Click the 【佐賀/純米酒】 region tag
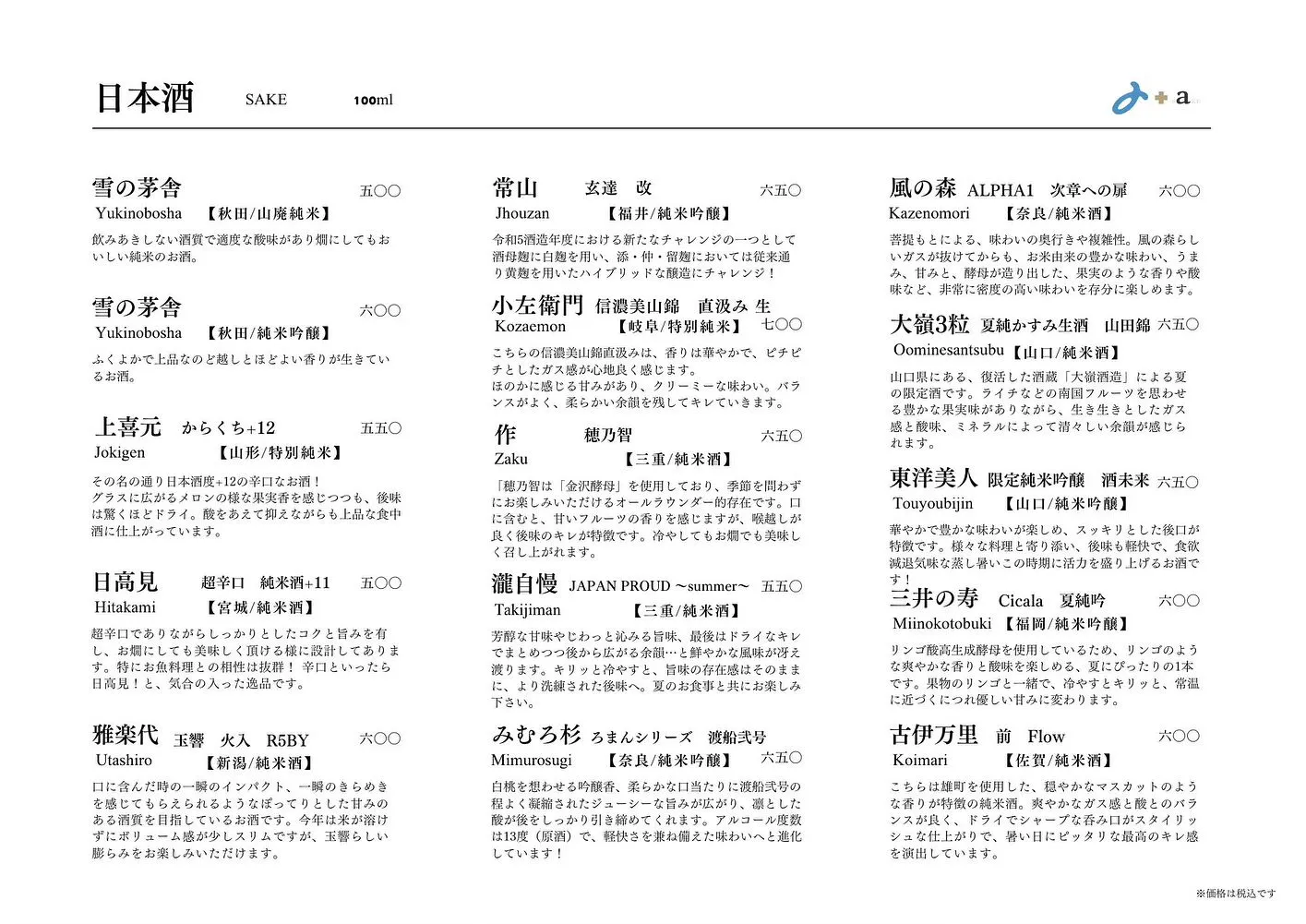The image size is (1306, 924). [x=1059, y=761]
